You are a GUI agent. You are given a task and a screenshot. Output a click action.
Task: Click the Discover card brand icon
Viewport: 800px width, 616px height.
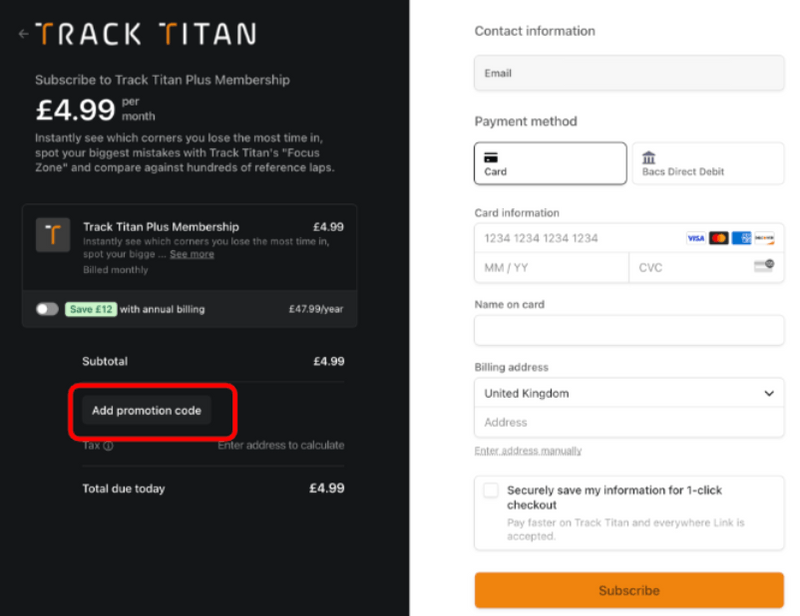point(765,237)
